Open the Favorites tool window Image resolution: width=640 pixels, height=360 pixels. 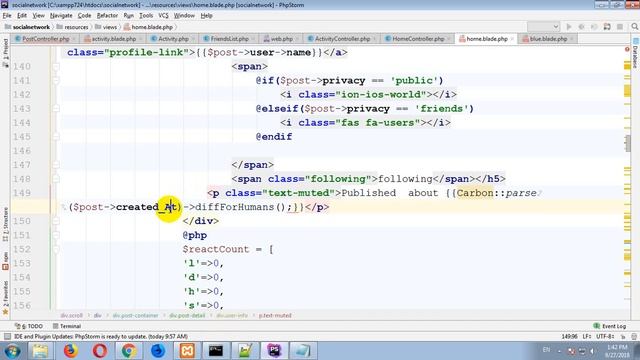(x=5, y=298)
